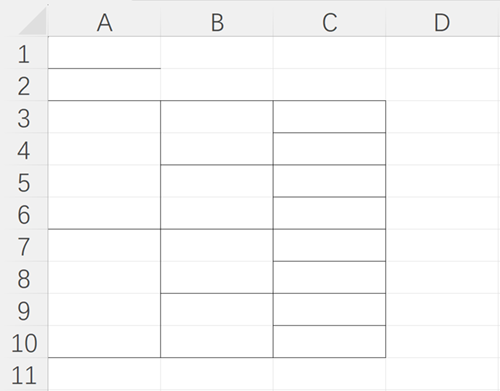Image resolution: width=500 pixels, height=391 pixels.
Task: Select column B header
Action: (217, 21)
